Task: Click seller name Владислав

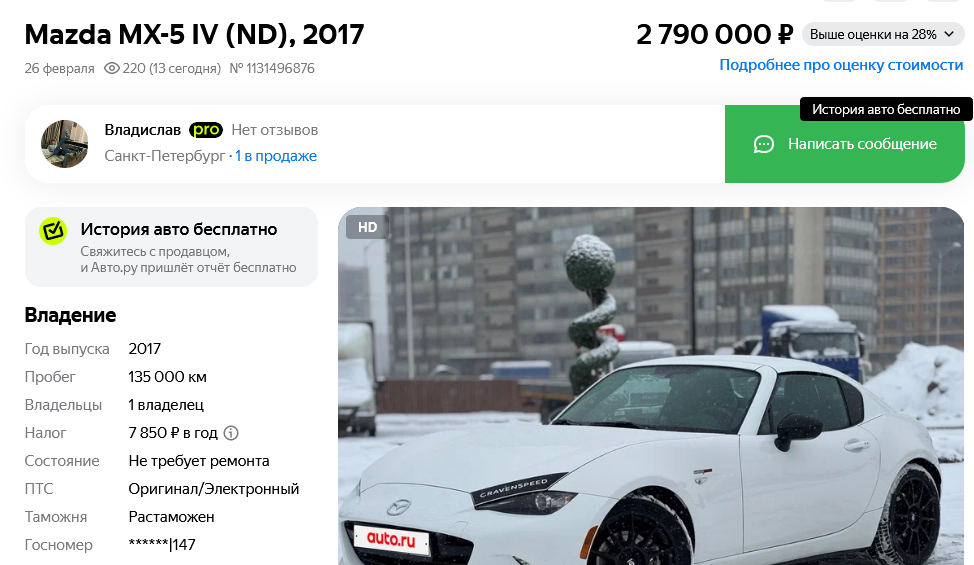Action: (x=142, y=130)
